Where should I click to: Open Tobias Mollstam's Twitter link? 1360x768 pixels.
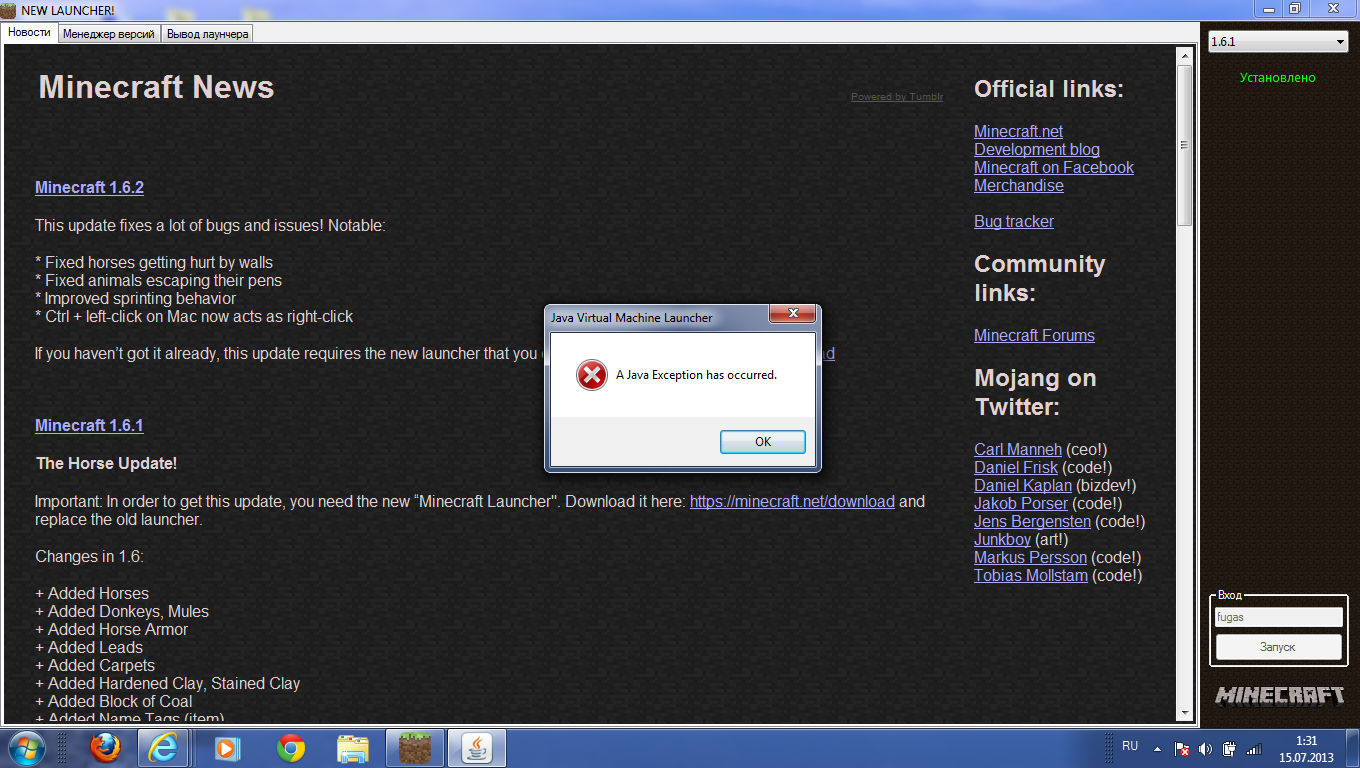click(1031, 575)
